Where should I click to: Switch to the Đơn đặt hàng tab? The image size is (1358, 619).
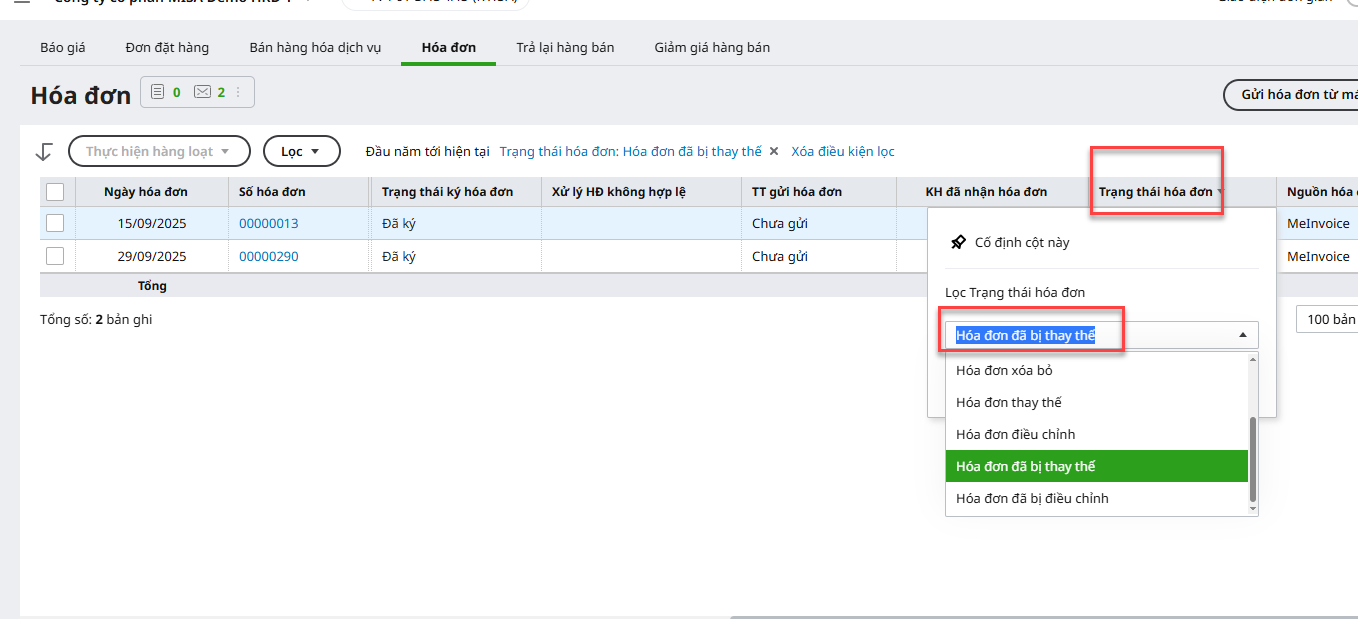[x=167, y=48]
